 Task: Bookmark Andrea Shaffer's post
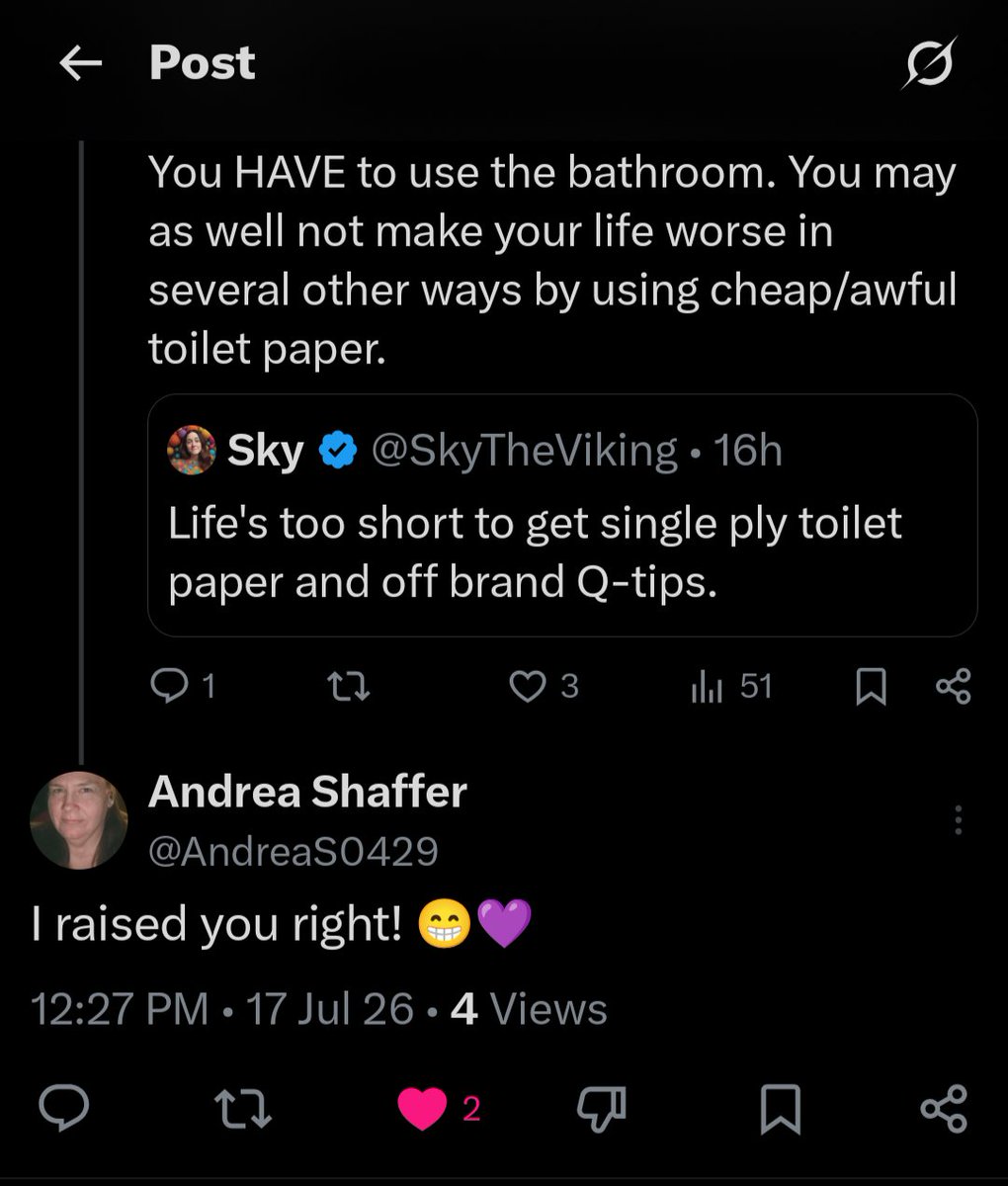point(780,1109)
